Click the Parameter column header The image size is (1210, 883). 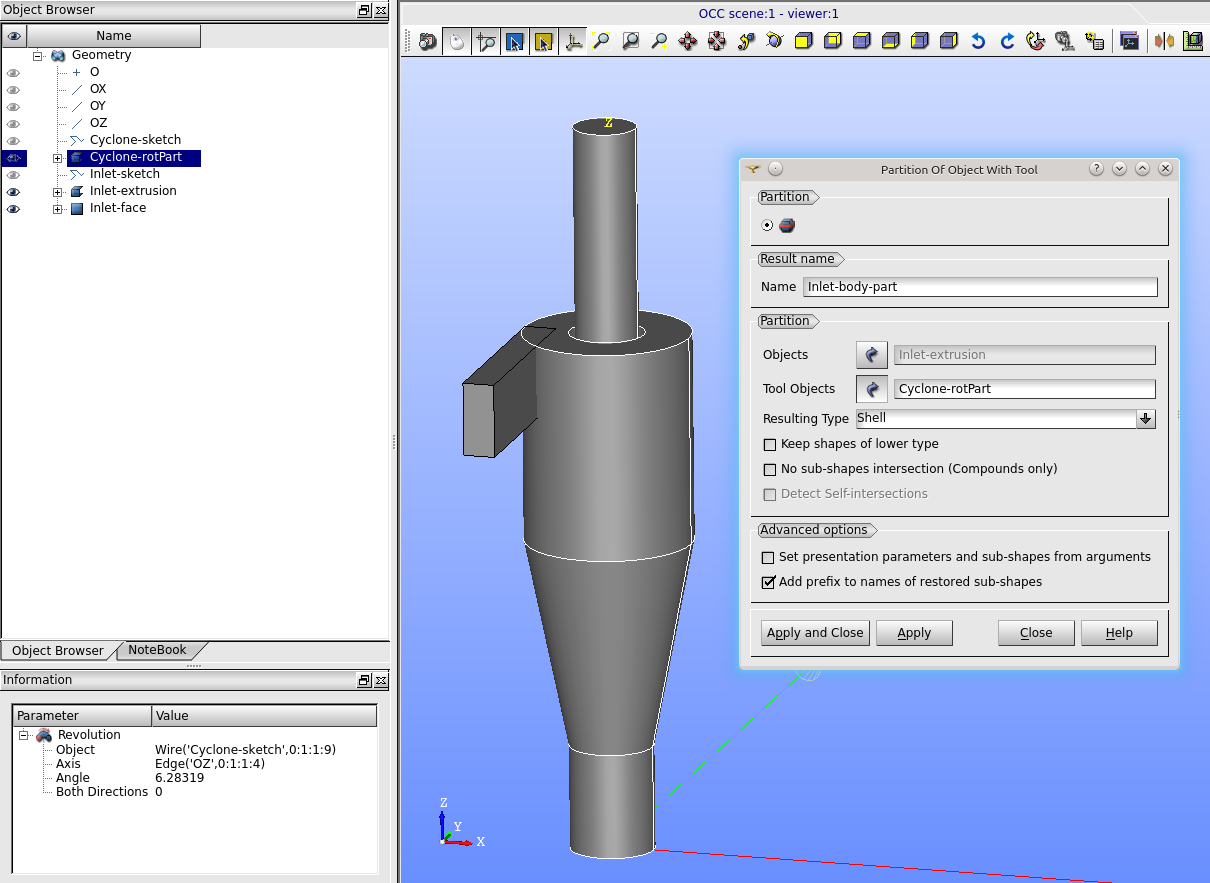82,716
